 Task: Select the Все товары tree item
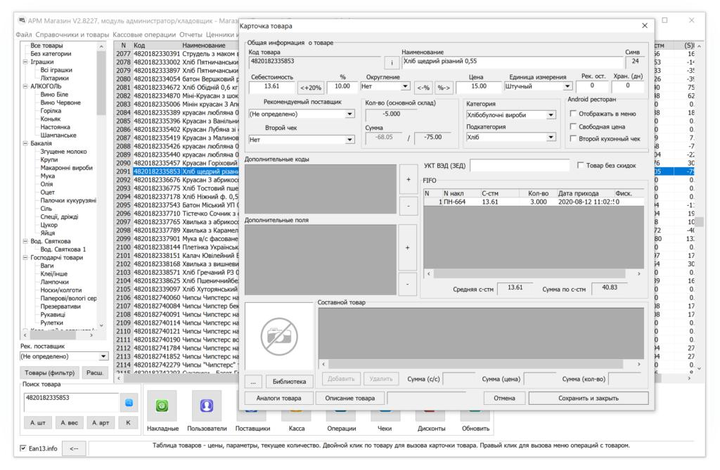46,45
